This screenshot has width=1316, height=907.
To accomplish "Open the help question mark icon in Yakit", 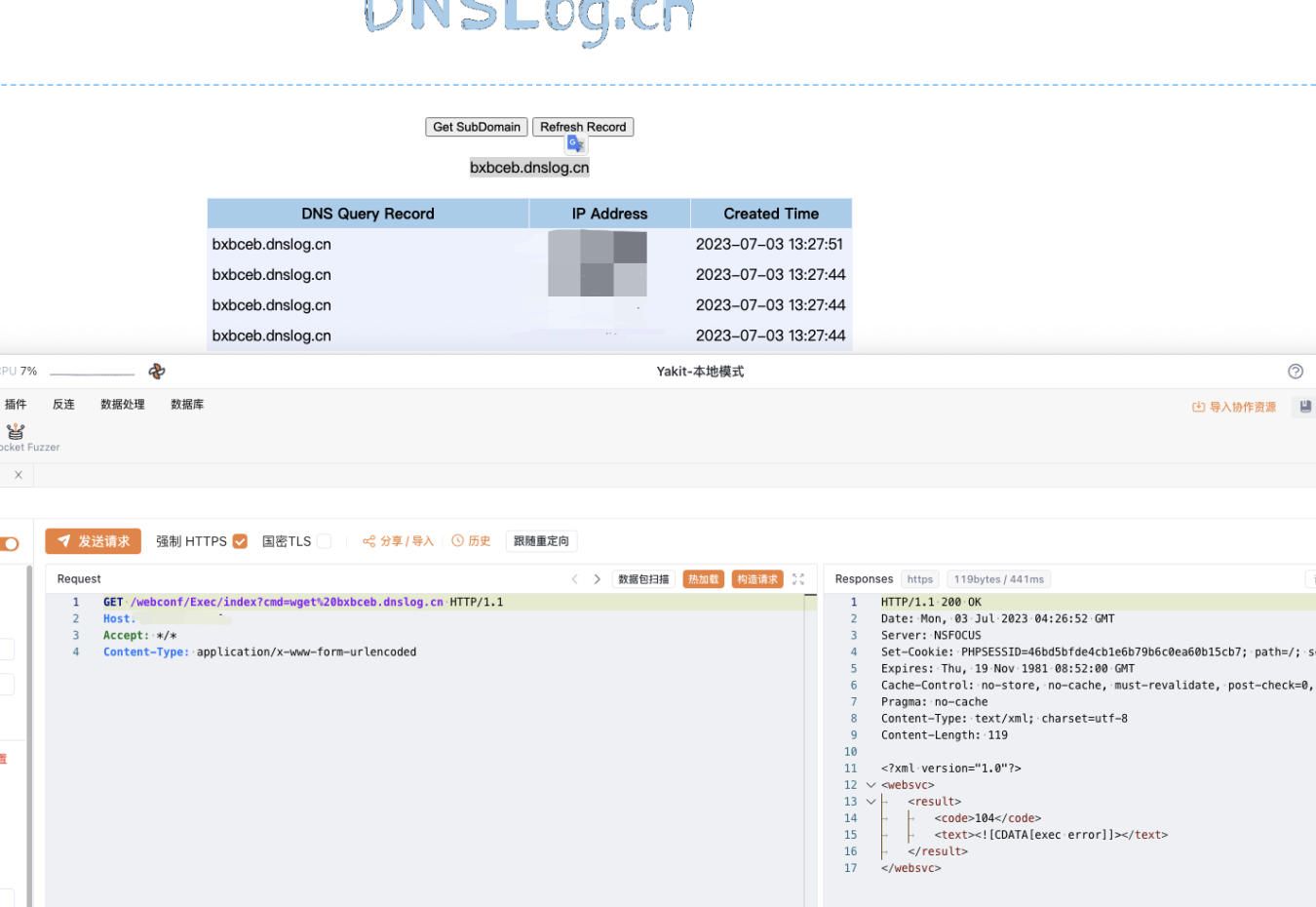I will [x=1296, y=372].
